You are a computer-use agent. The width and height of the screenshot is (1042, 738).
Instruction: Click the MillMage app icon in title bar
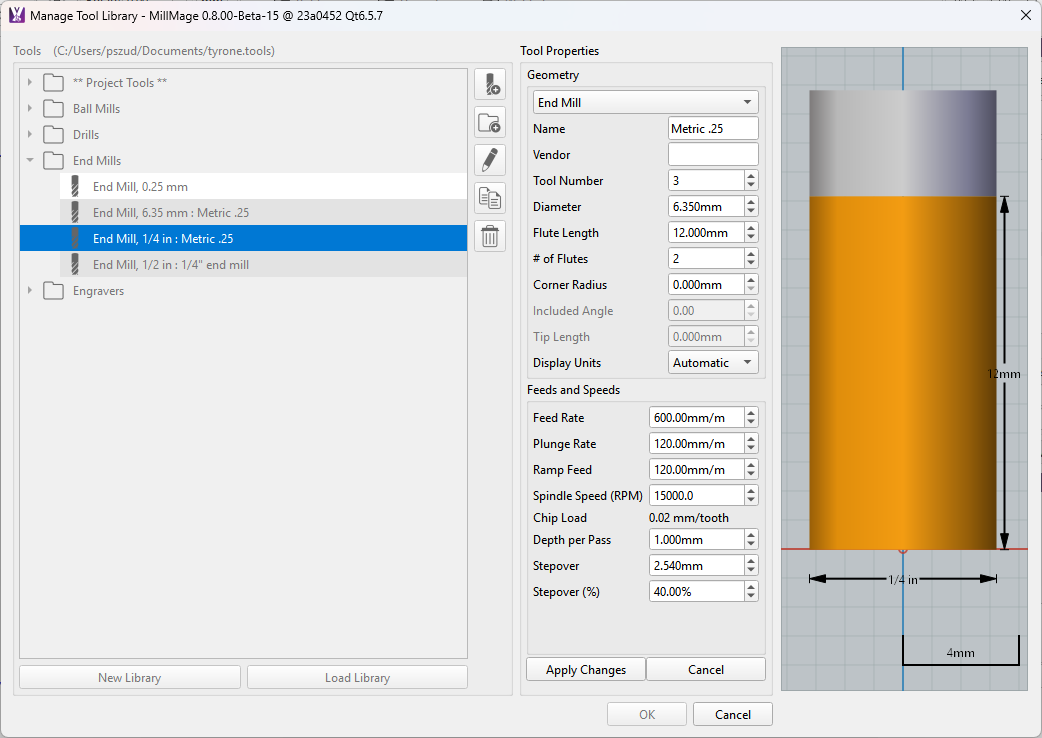[17, 15]
